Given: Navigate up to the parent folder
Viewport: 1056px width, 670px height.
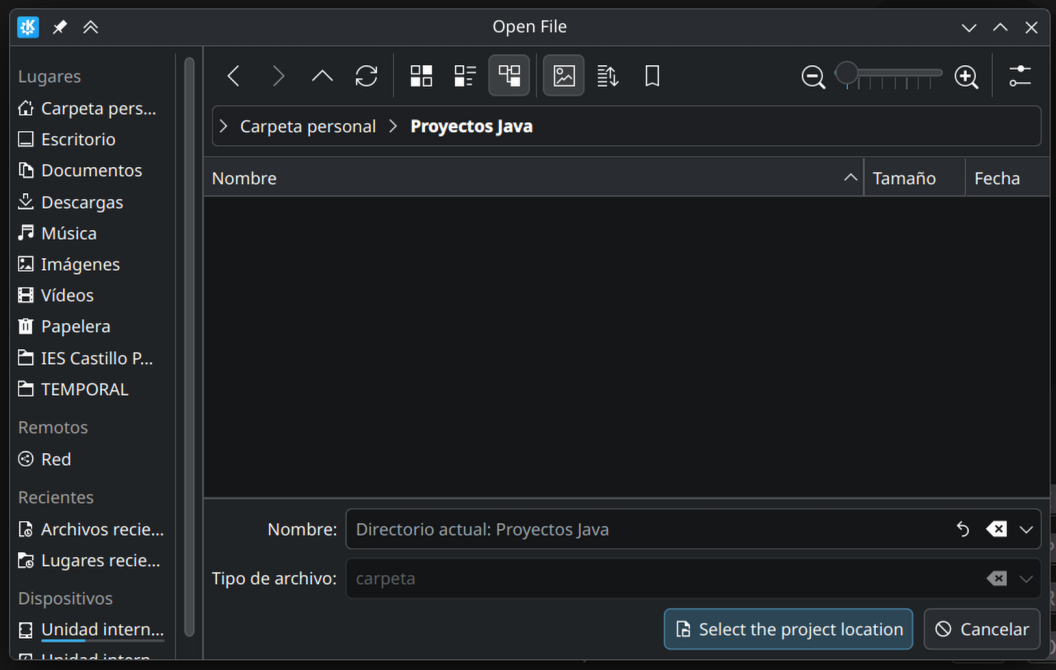Looking at the screenshot, I should (x=323, y=76).
